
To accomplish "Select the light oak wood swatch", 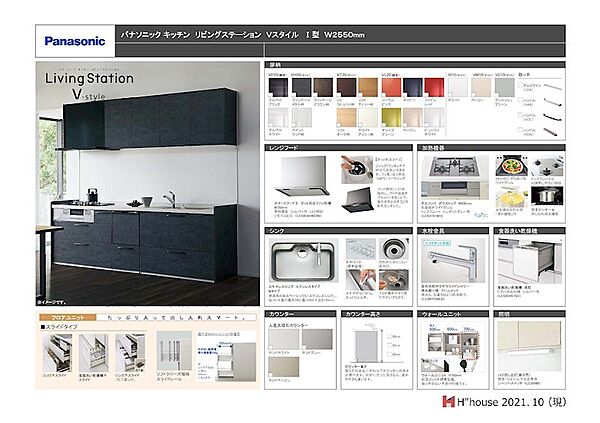I will point(346,118).
